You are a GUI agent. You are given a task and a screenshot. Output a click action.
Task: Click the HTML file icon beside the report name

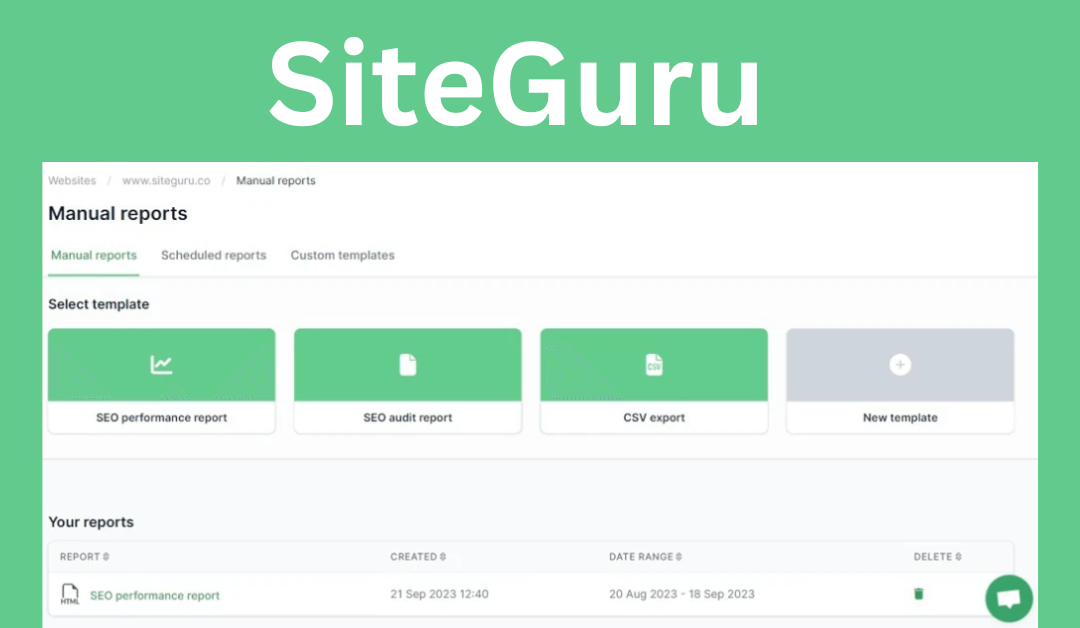tap(68, 593)
